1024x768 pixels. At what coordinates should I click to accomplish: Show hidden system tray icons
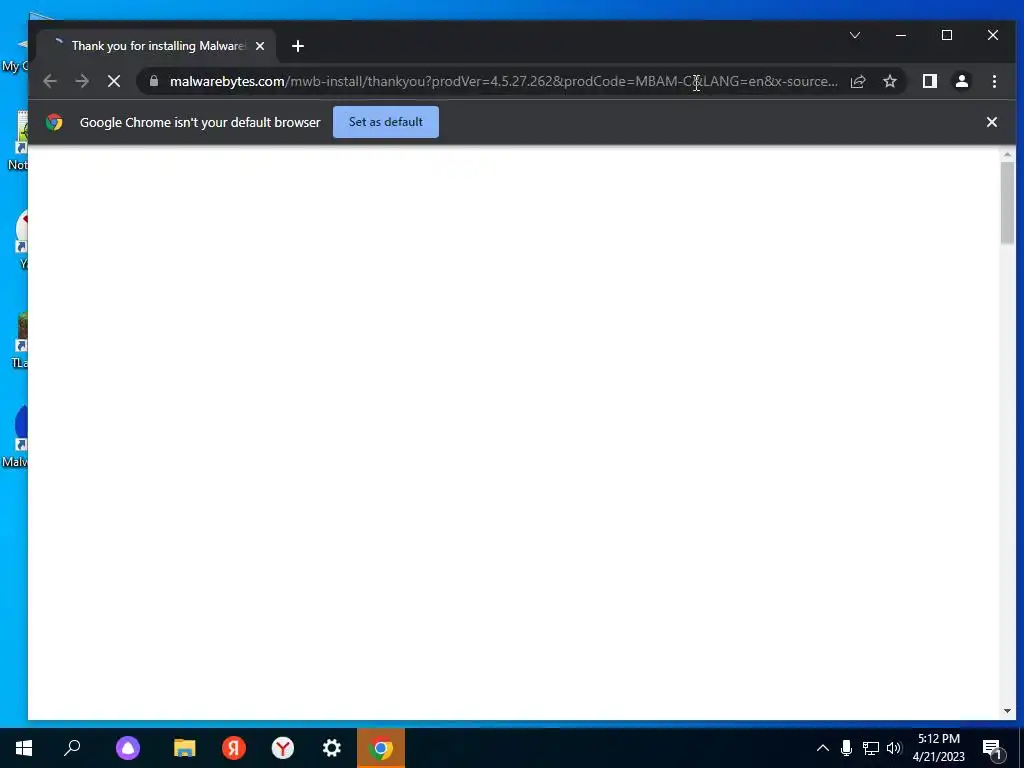click(823, 748)
